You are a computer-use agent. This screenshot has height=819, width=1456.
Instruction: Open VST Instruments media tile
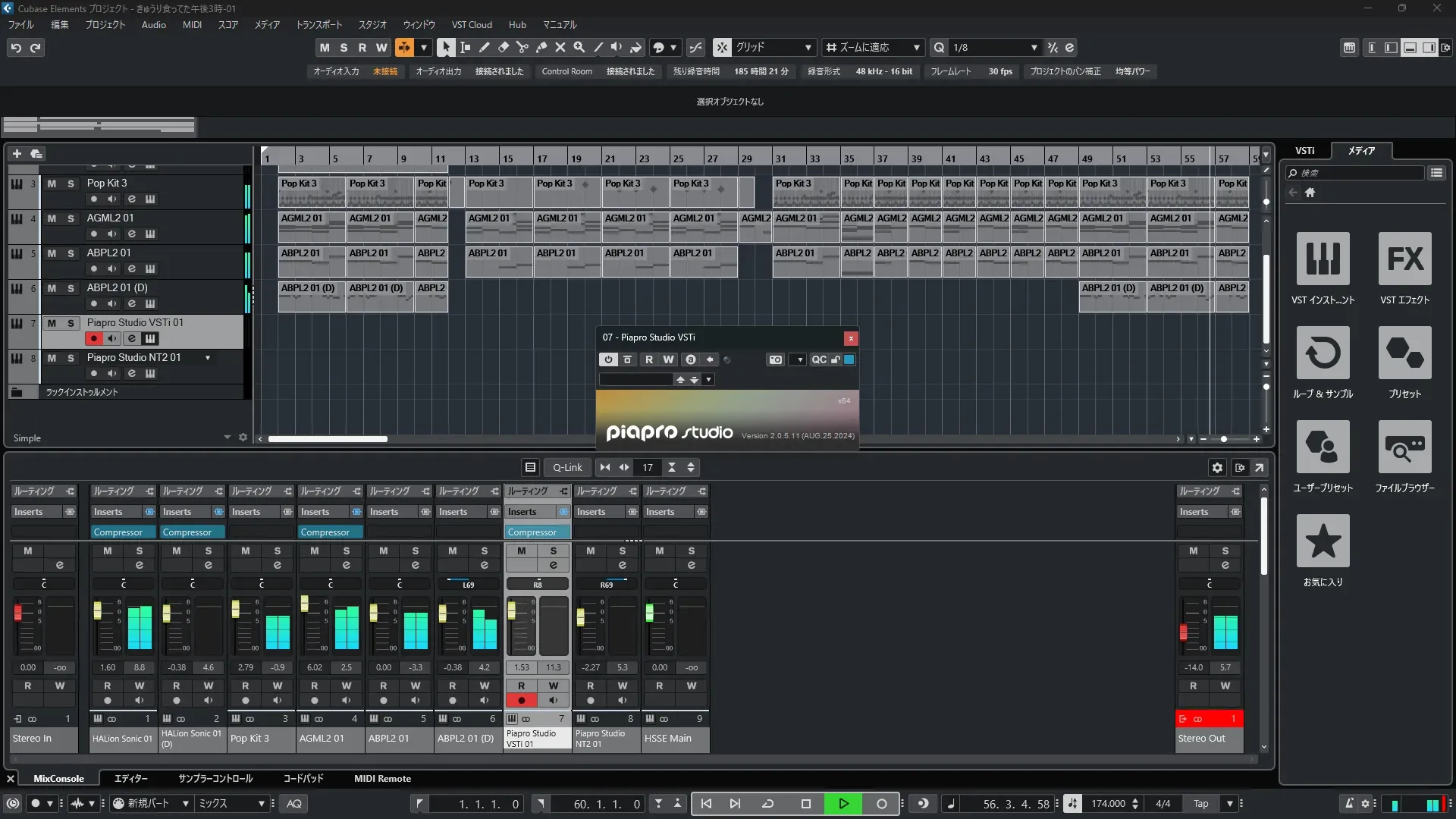[1323, 259]
